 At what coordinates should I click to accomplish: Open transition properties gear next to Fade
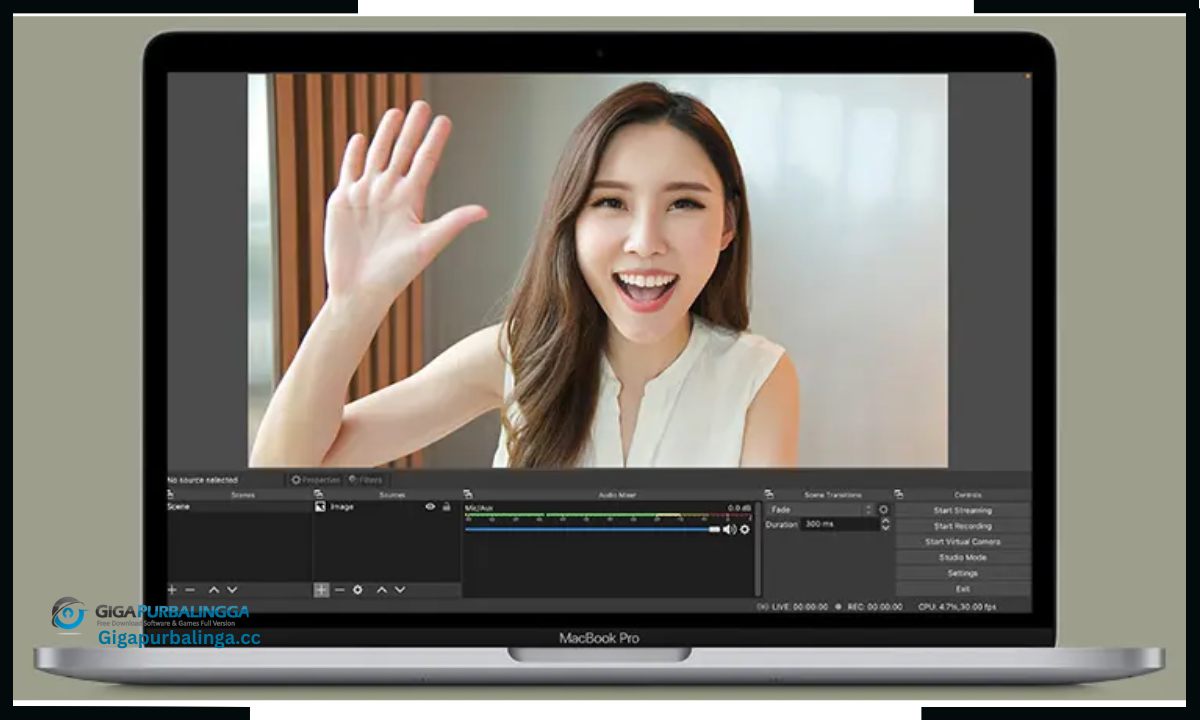(x=883, y=509)
